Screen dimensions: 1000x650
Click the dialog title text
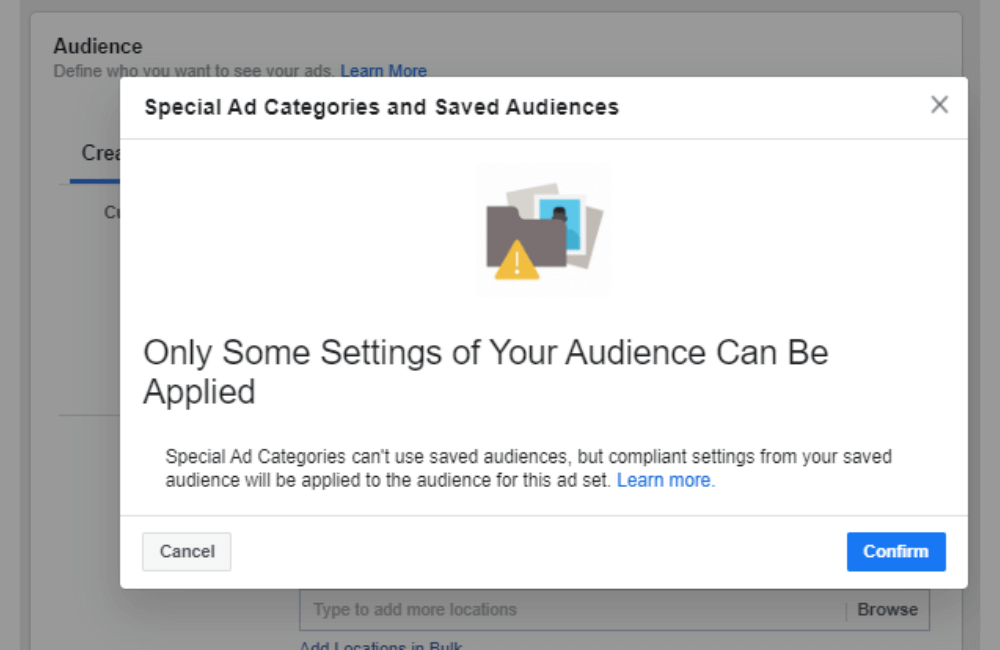(382, 106)
